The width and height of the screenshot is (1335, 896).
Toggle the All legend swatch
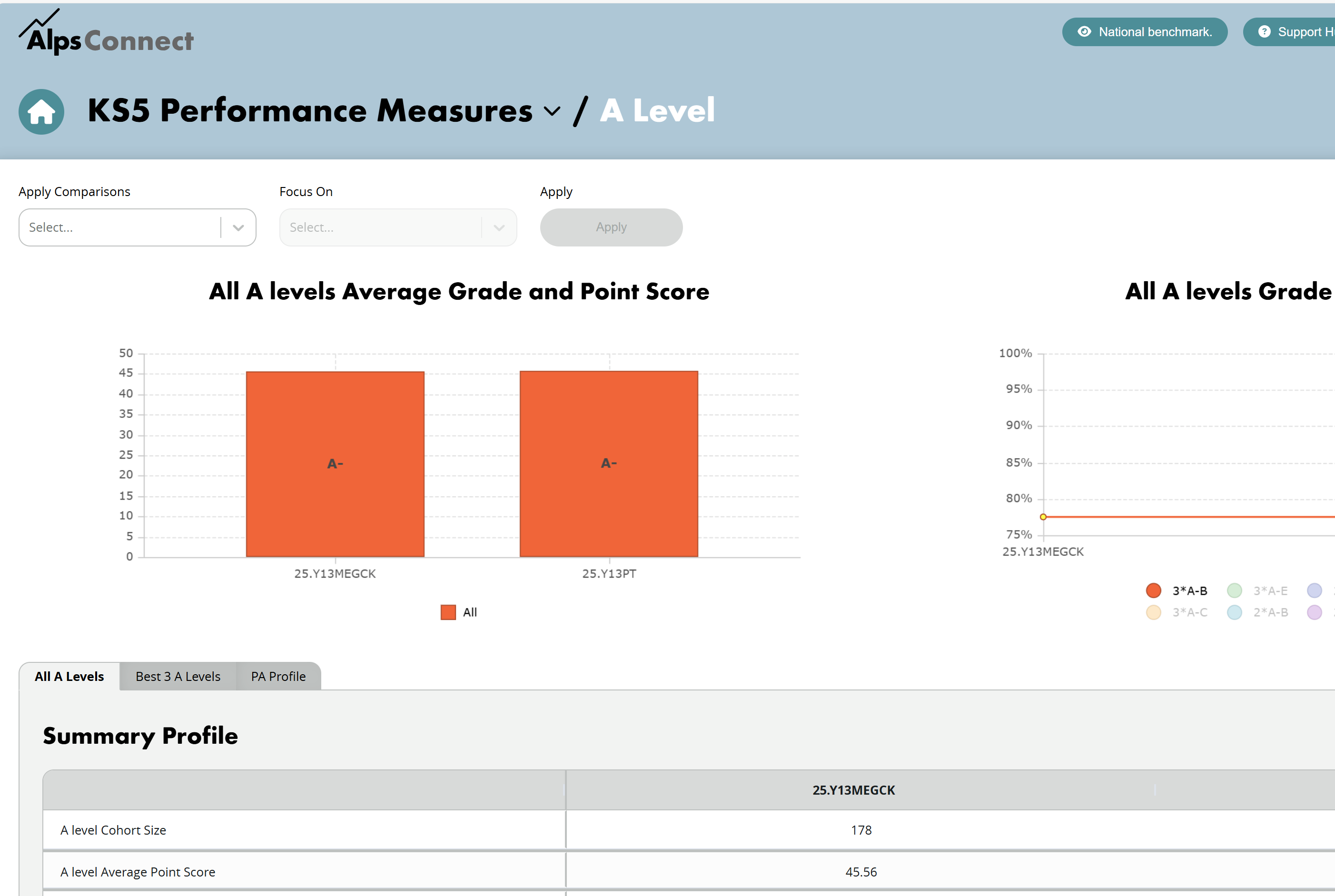coord(449,612)
